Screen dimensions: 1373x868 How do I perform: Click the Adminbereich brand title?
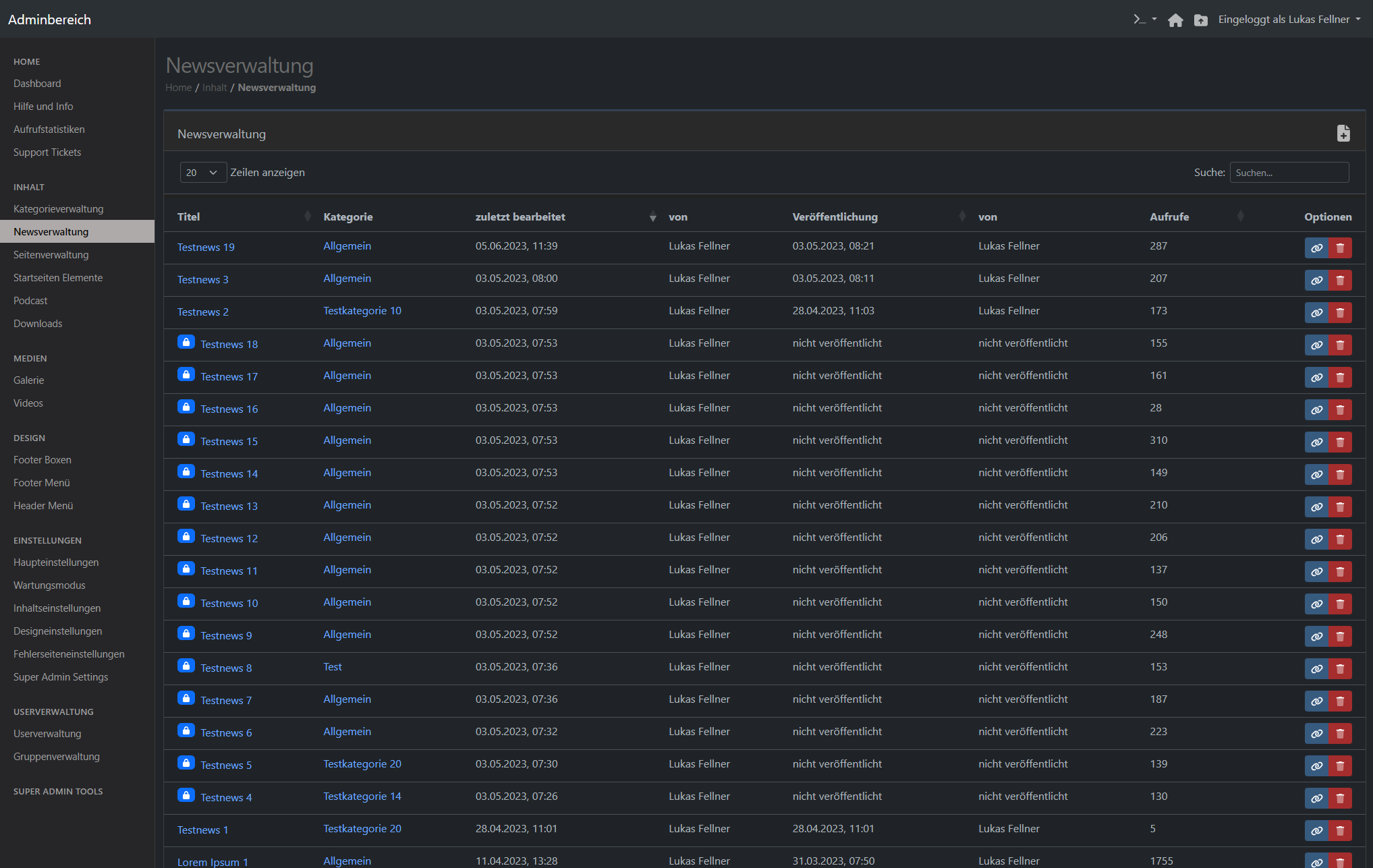click(49, 20)
